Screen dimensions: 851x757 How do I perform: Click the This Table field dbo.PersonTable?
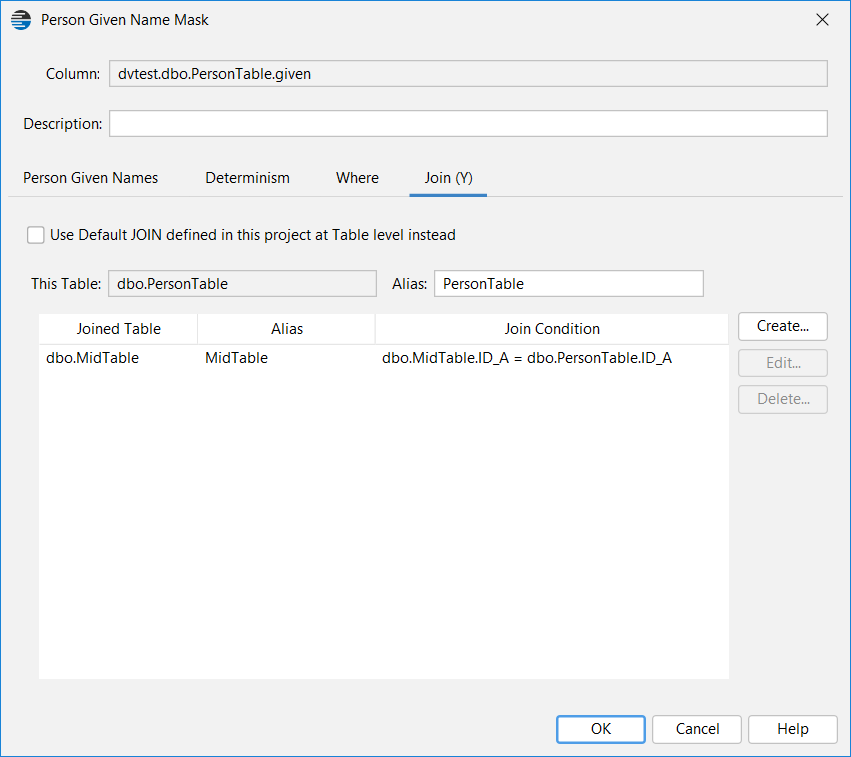pyautogui.click(x=242, y=284)
